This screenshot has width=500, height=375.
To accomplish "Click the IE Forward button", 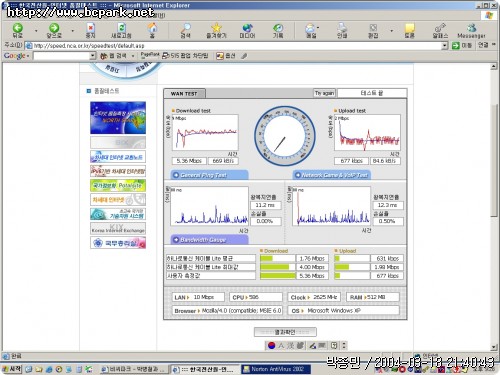I will pyautogui.click(x=54, y=30).
